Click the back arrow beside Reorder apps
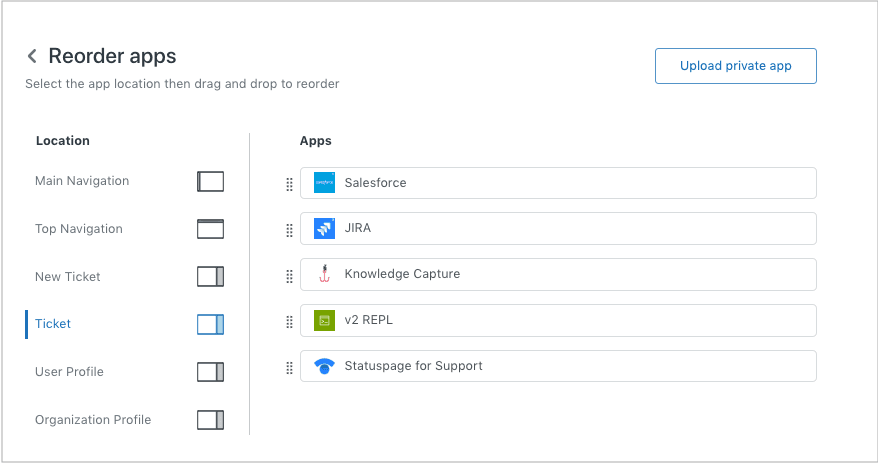The height and width of the screenshot is (463, 878). pos(32,57)
